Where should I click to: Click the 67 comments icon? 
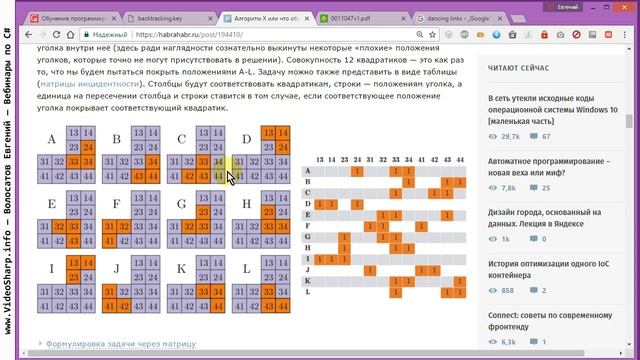click(533, 136)
